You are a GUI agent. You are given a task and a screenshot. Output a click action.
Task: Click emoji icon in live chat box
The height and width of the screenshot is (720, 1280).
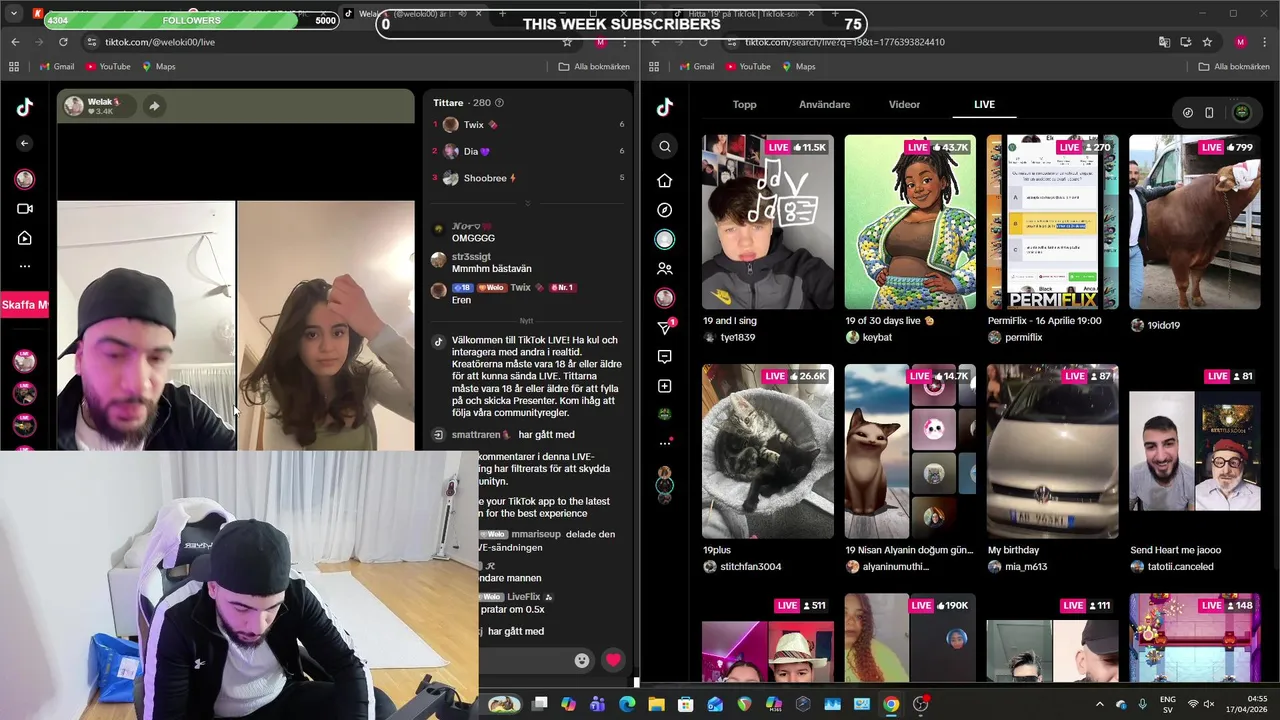pyautogui.click(x=582, y=660)
